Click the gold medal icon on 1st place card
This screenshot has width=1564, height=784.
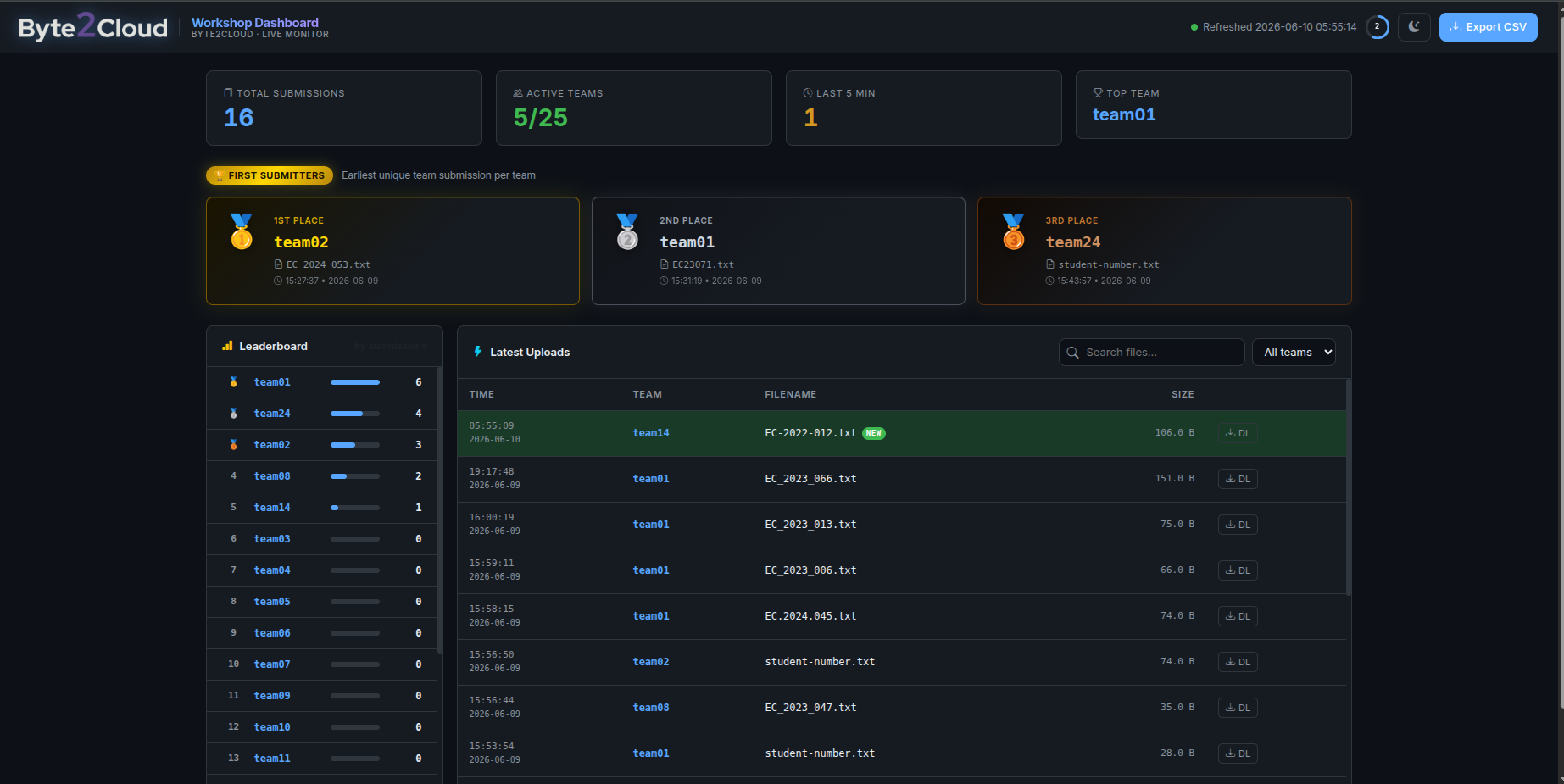[242, 231]
